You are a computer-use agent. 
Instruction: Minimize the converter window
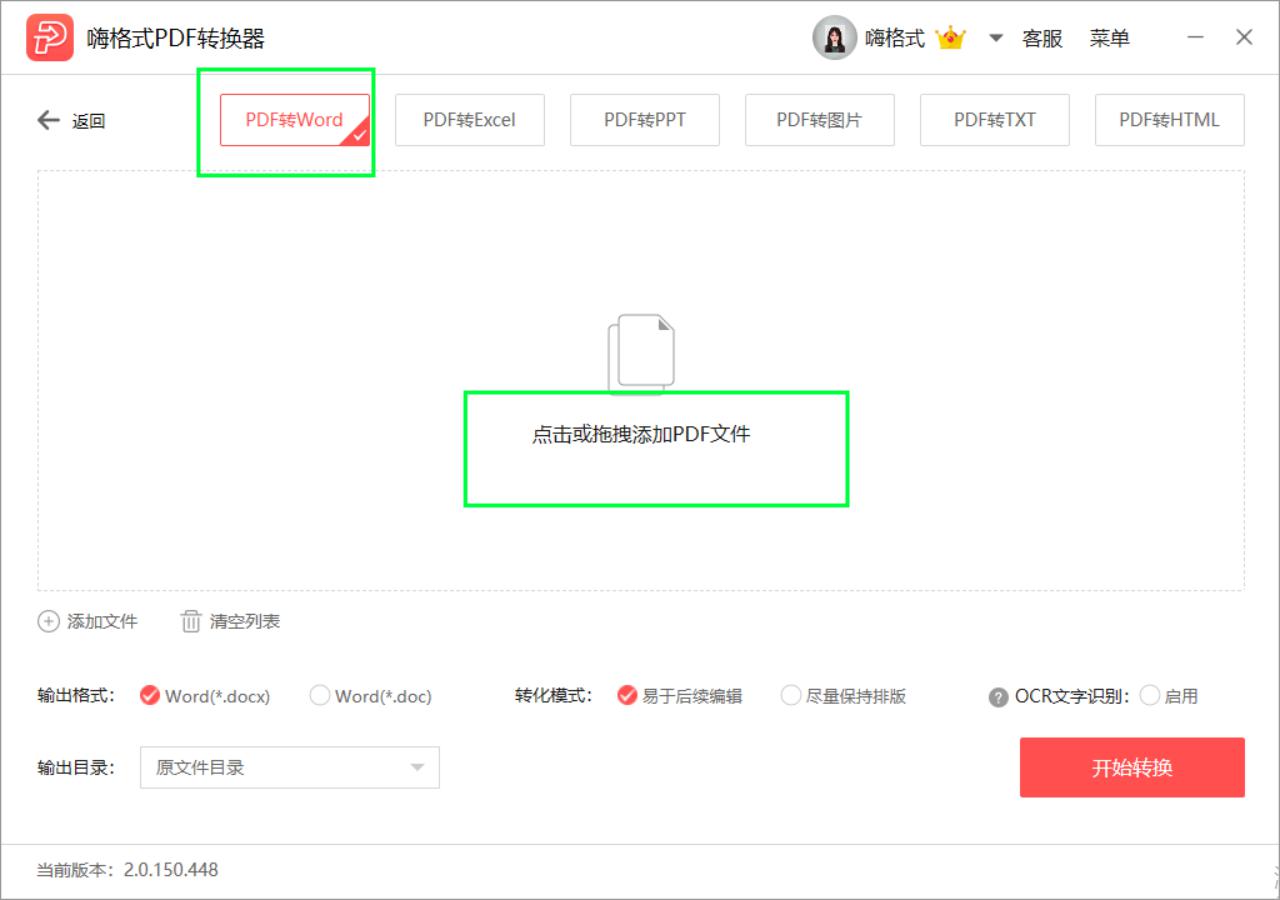pos(1195,38)
